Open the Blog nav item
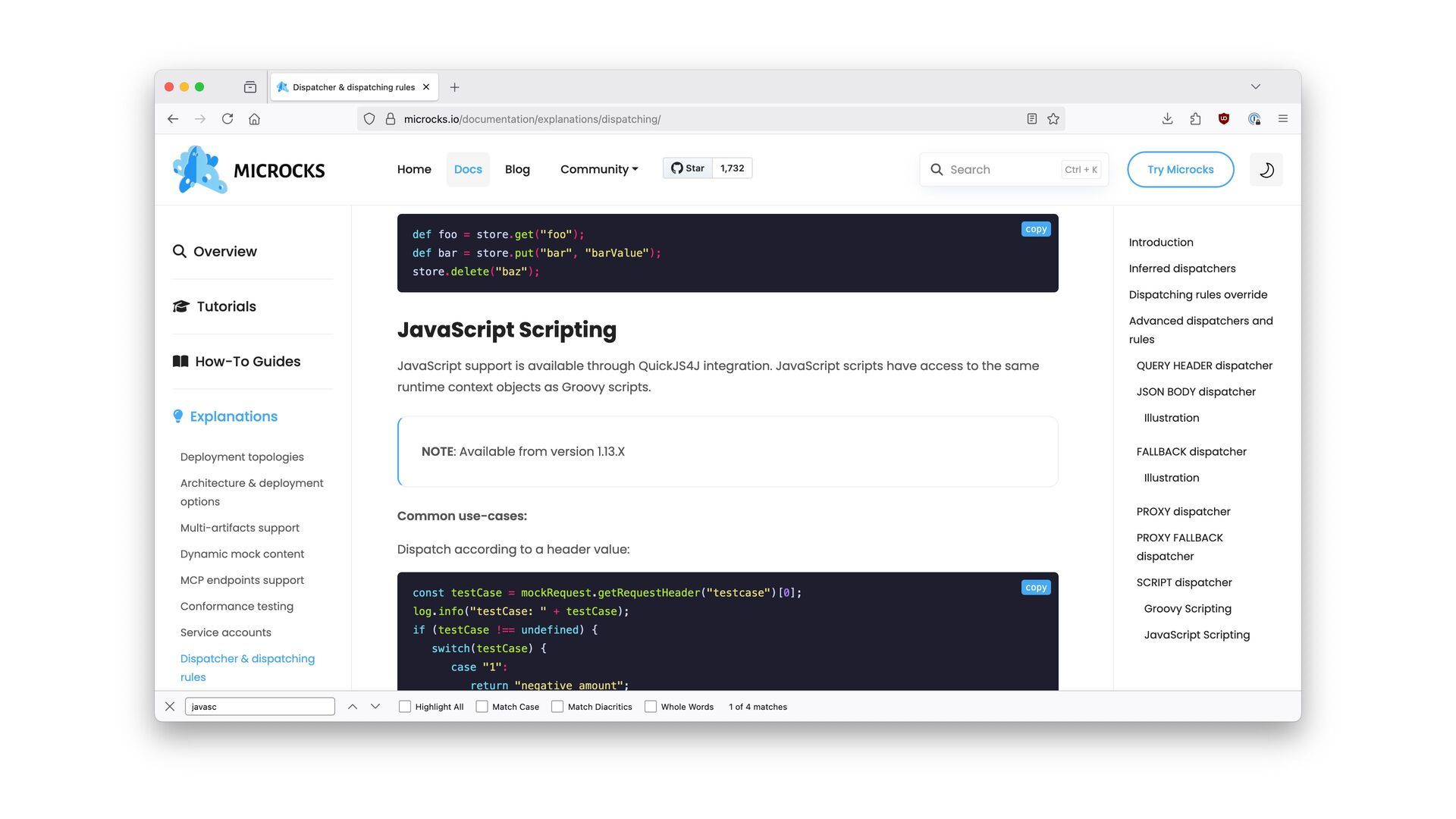The width and height of the screenshot is (1456, 819). point(517,170)
